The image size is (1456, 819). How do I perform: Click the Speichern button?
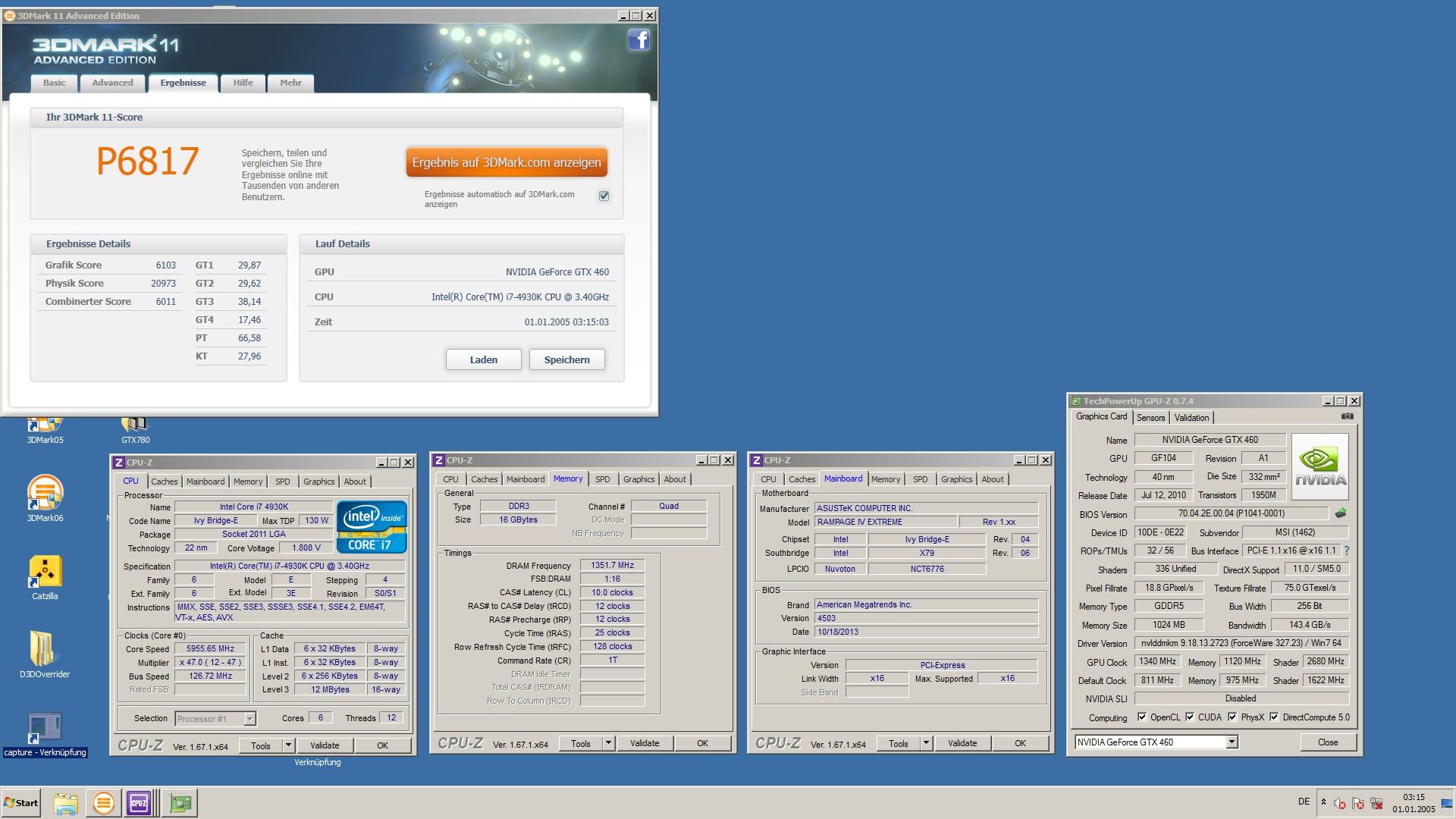pyautogui.click(x=566, y=359)
